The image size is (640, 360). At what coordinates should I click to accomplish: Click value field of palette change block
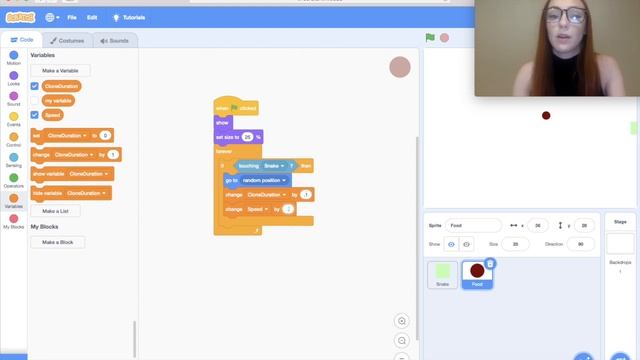coord(113,155)
